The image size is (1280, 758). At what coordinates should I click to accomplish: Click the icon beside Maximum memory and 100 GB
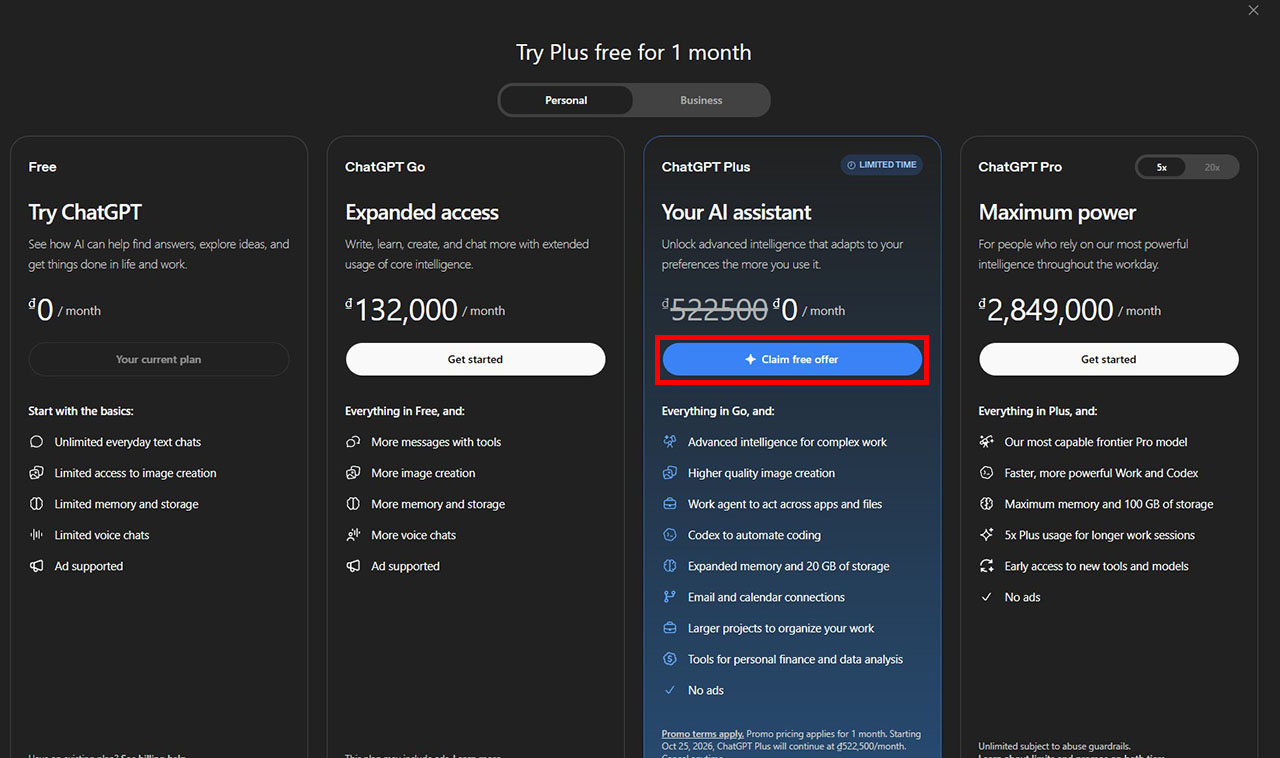coord(986,504)
